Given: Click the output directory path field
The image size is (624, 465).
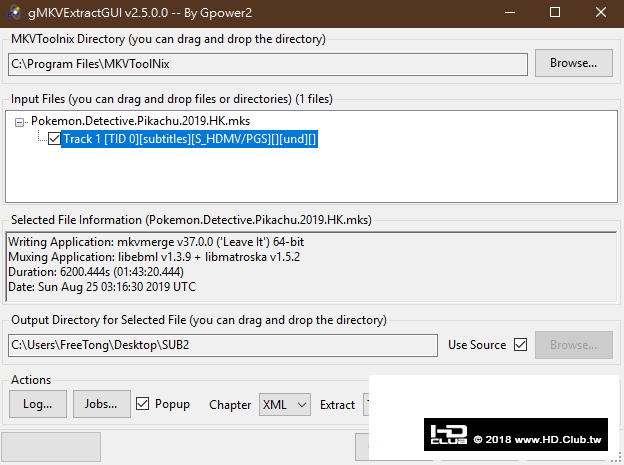Looking at the screenshot, I should [x=223, y=345].
